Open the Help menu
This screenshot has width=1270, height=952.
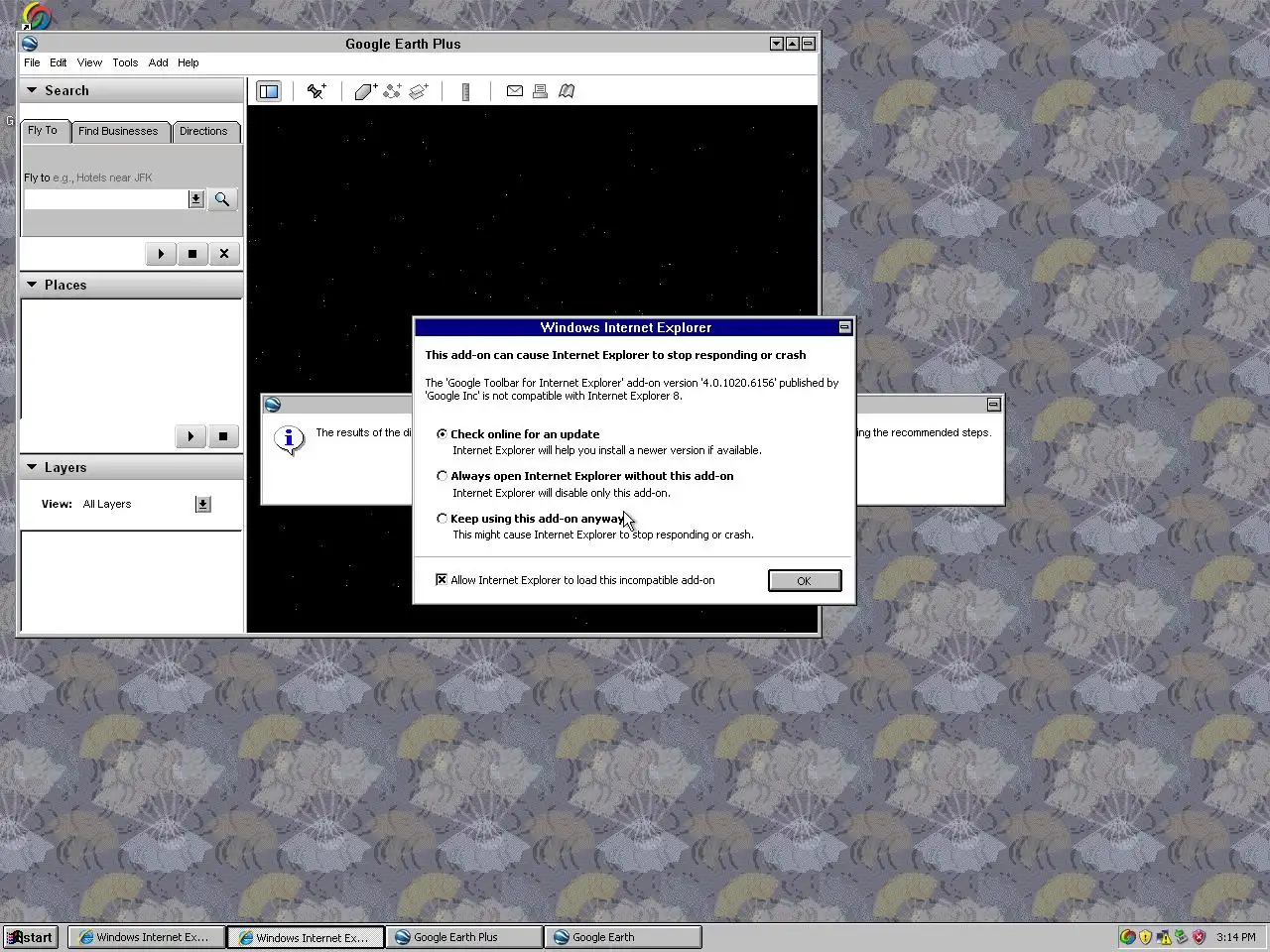pos(189,62)
